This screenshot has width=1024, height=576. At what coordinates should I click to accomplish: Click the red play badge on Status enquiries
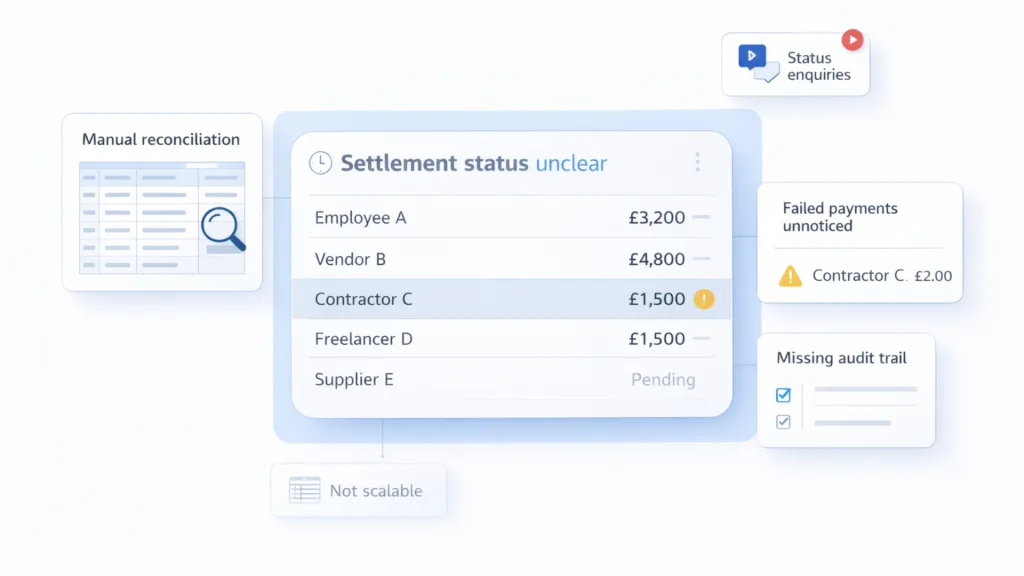point(852,40)
